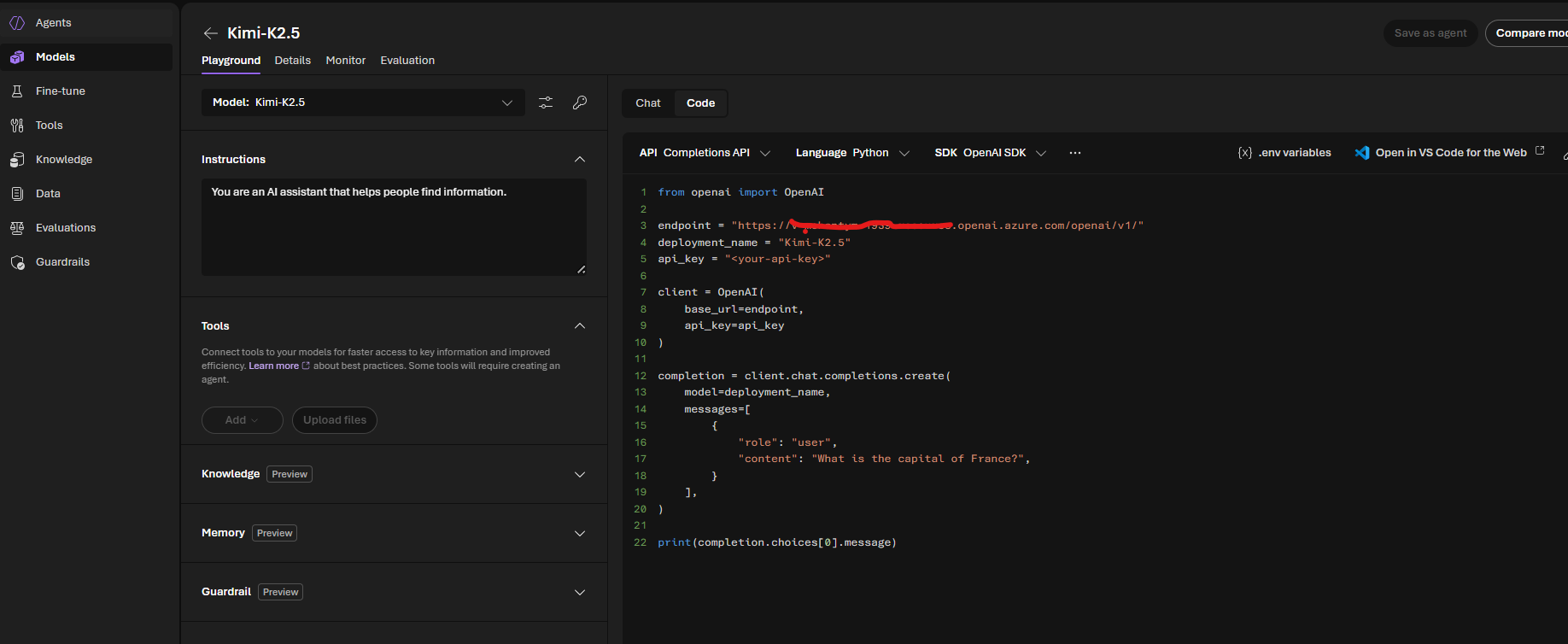Click the back arrow beside Kimi-K2.5
Image resolution: width=1568 pixels, height=644 pixels.
pyautogui.click(x=210, y=33)
